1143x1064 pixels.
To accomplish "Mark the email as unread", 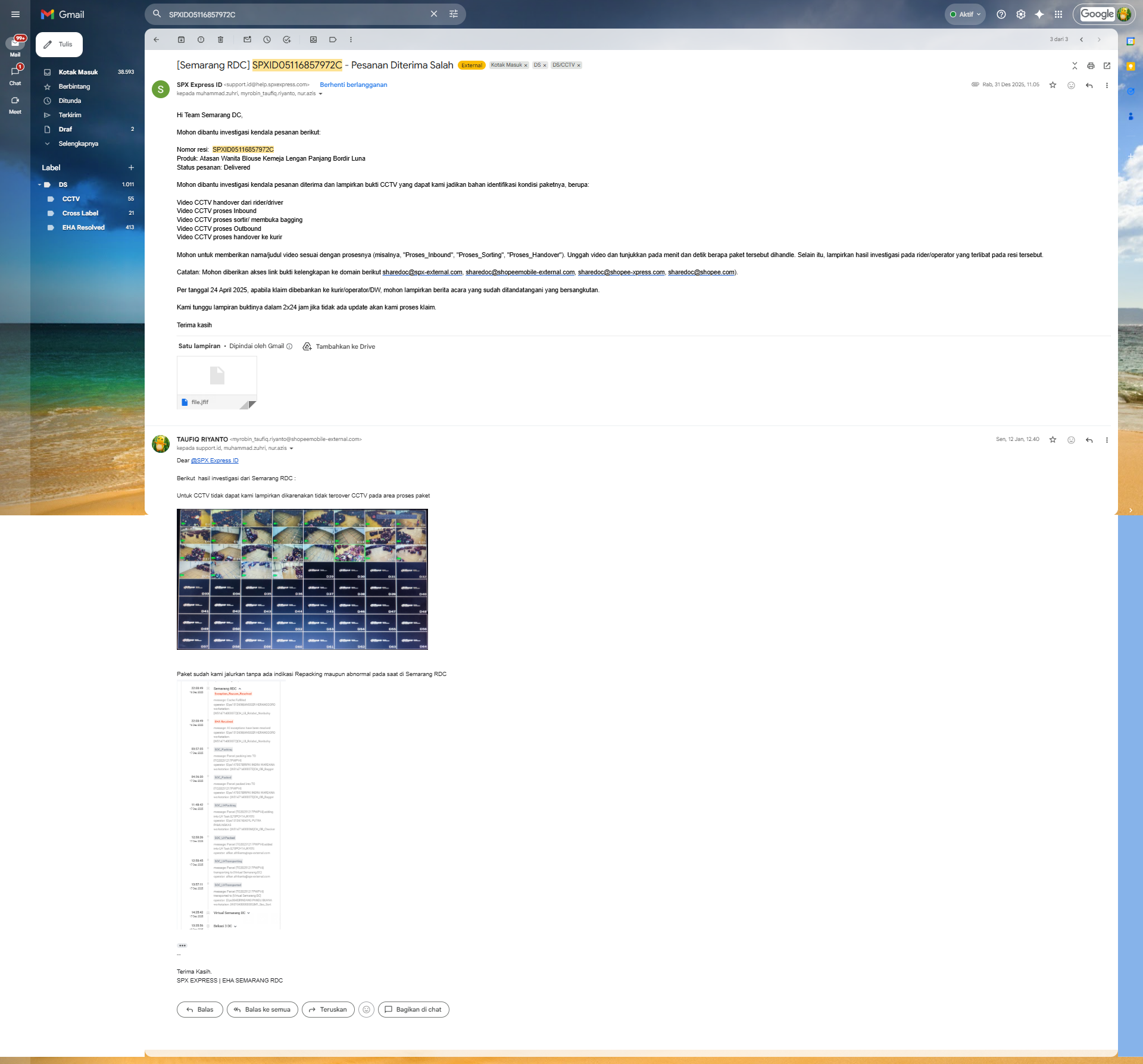I will [x=247, y=40].
